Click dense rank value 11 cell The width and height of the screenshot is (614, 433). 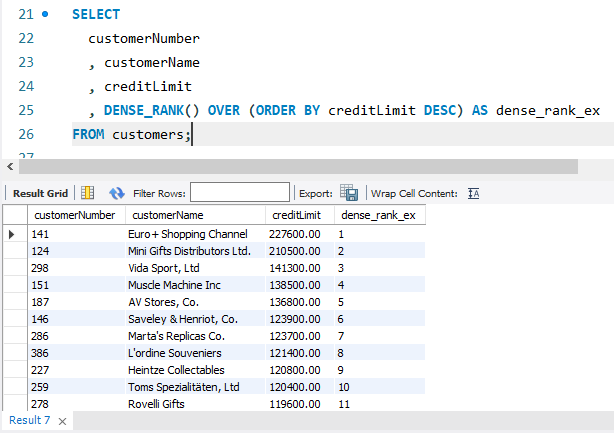click(380, 404)
